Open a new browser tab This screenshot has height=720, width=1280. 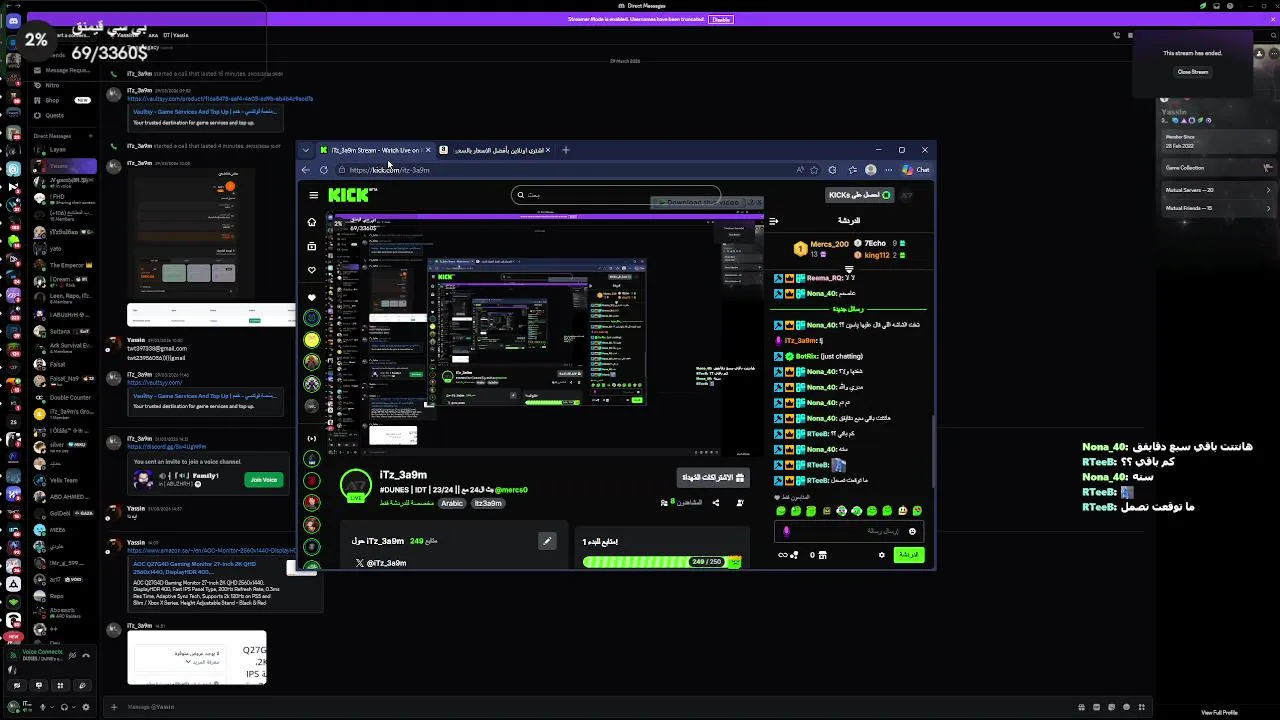(566, 150)
